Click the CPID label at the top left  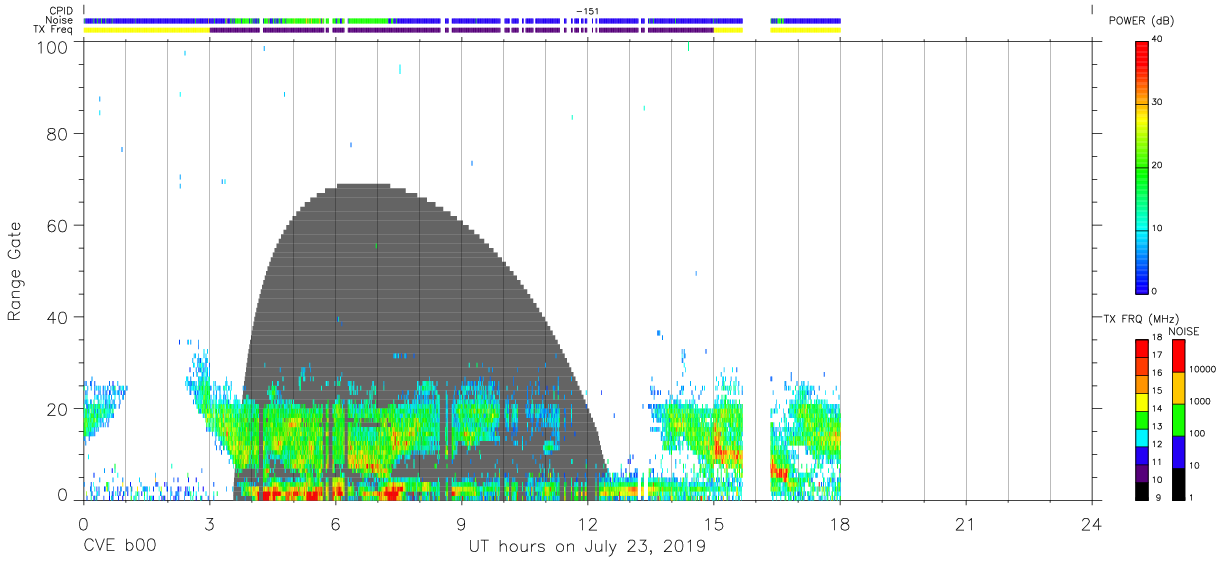tap(59, 11)
